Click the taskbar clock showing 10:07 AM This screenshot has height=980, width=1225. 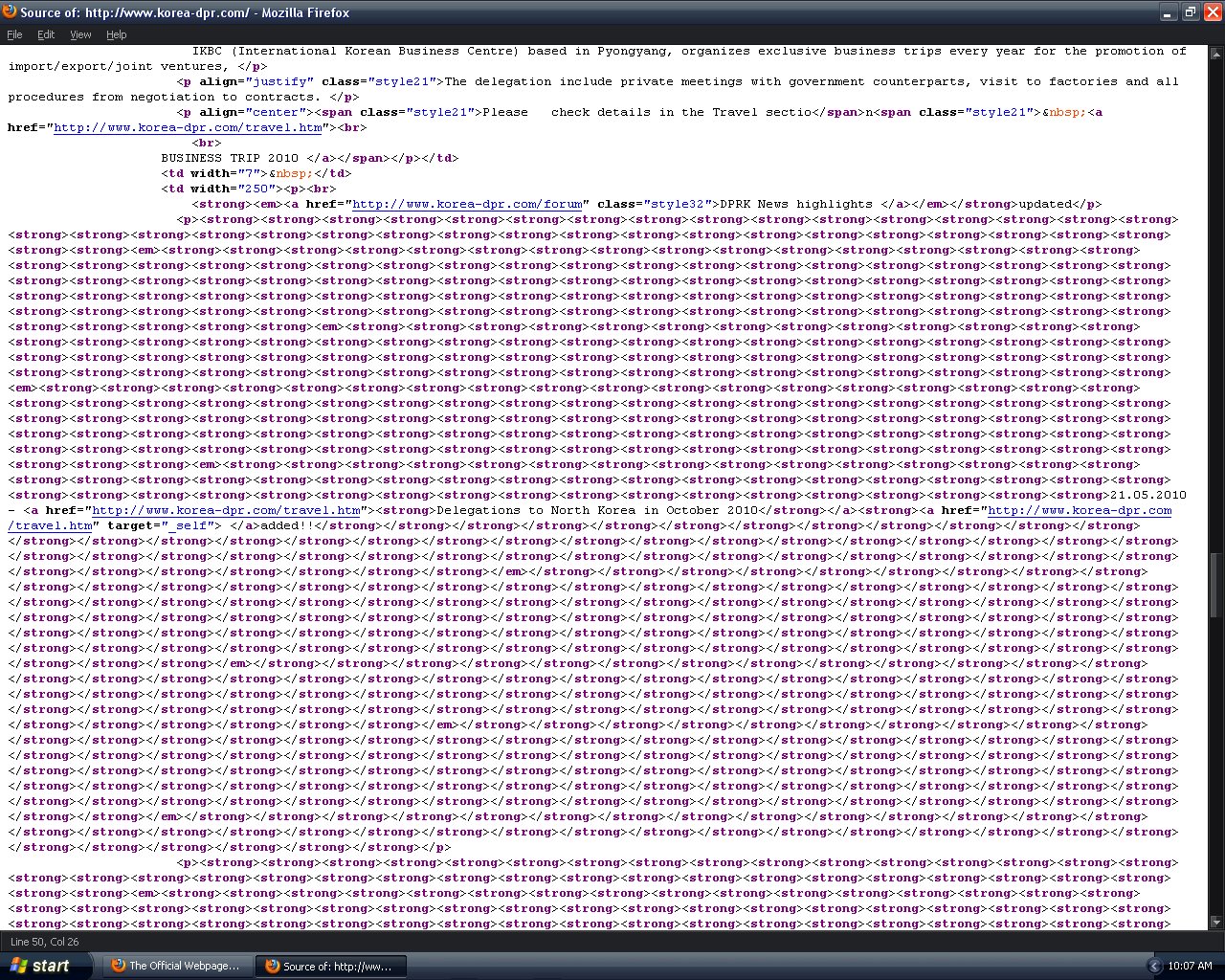click(1190, 966)
